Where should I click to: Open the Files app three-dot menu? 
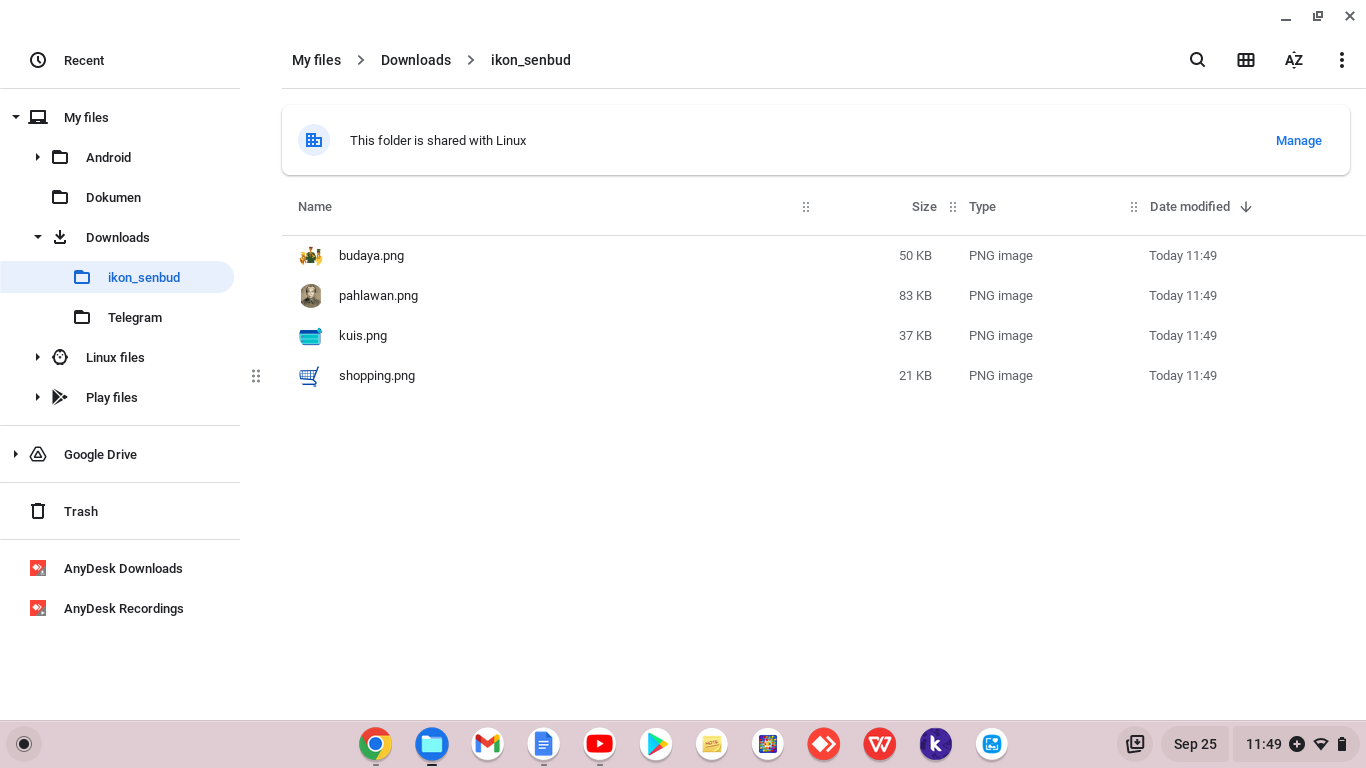point(1342,60)
